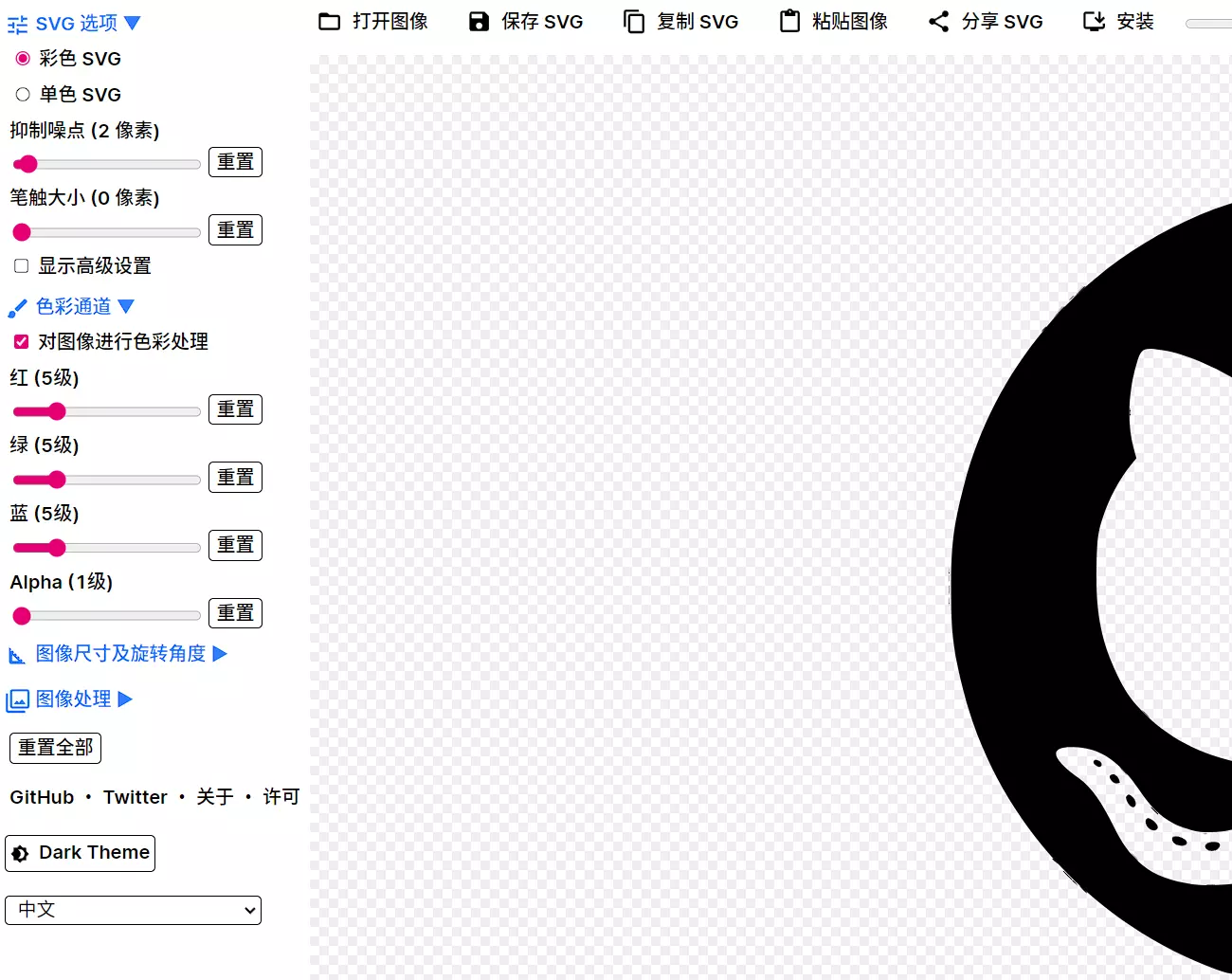The image size is (1232, 980).
Task: Open the GitHub link
Action: pyautogui.click(x=42, y=797)
